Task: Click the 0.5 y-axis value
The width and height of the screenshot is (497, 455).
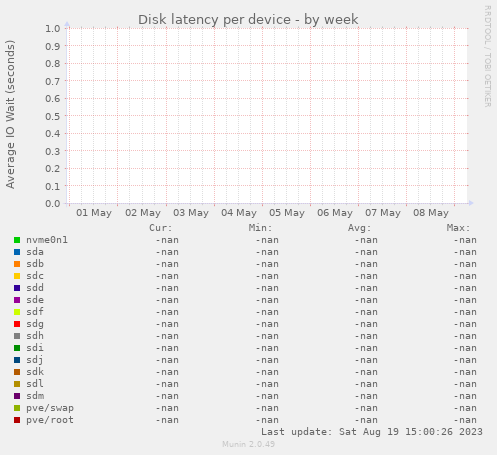Action: [53, 116]
